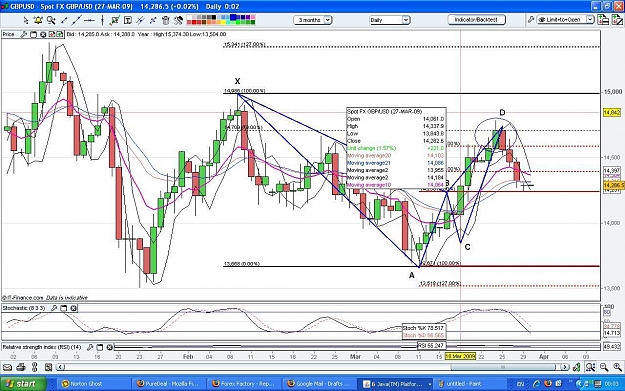Click the chart with green checkmark icon
This screenshot has height=391, width=625.
click(x=115, y=20)
